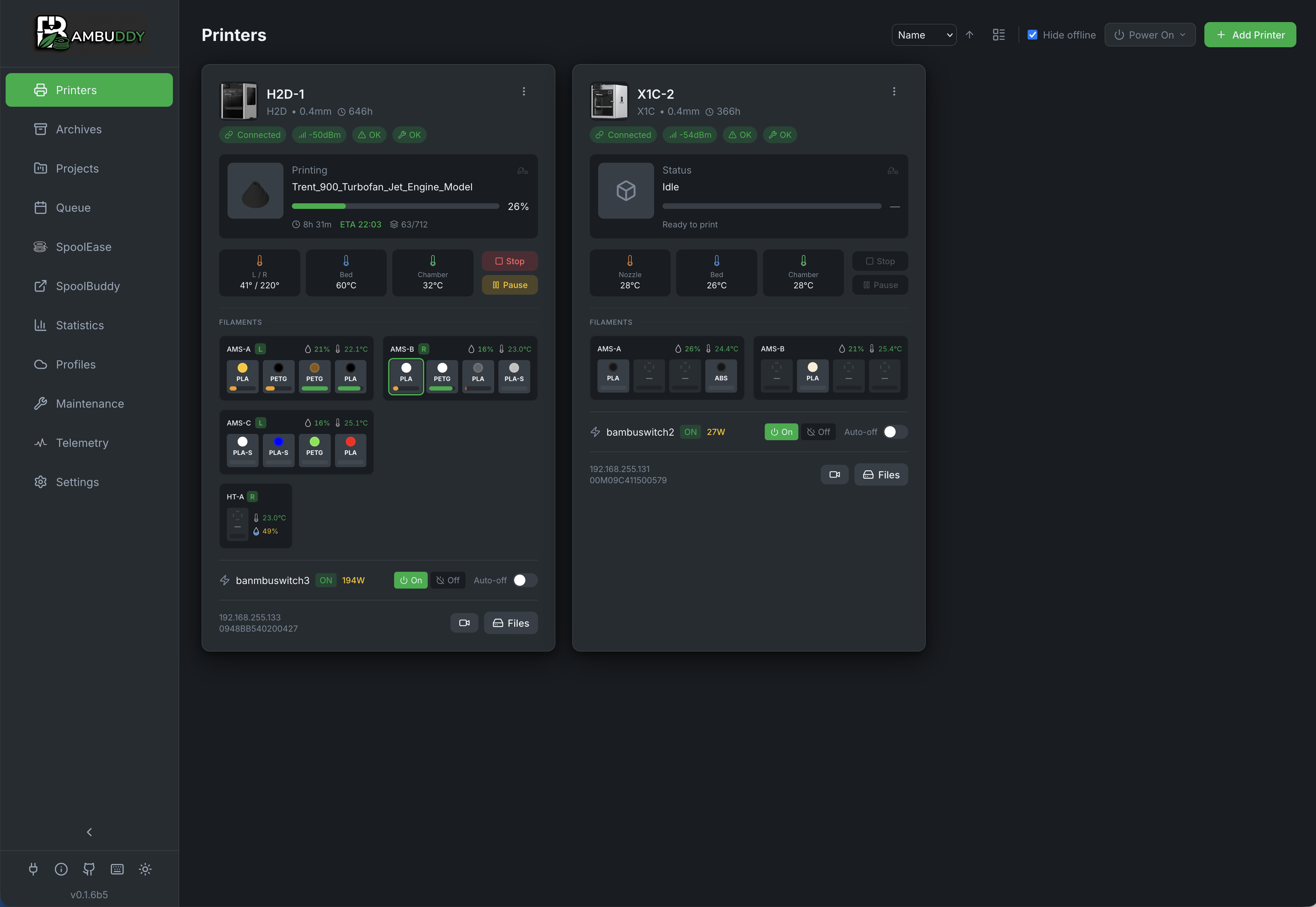Image resolution: width=1316 pixels, height=907 pixels.
Task: Switch to compact list view layout
Action: 999,35
